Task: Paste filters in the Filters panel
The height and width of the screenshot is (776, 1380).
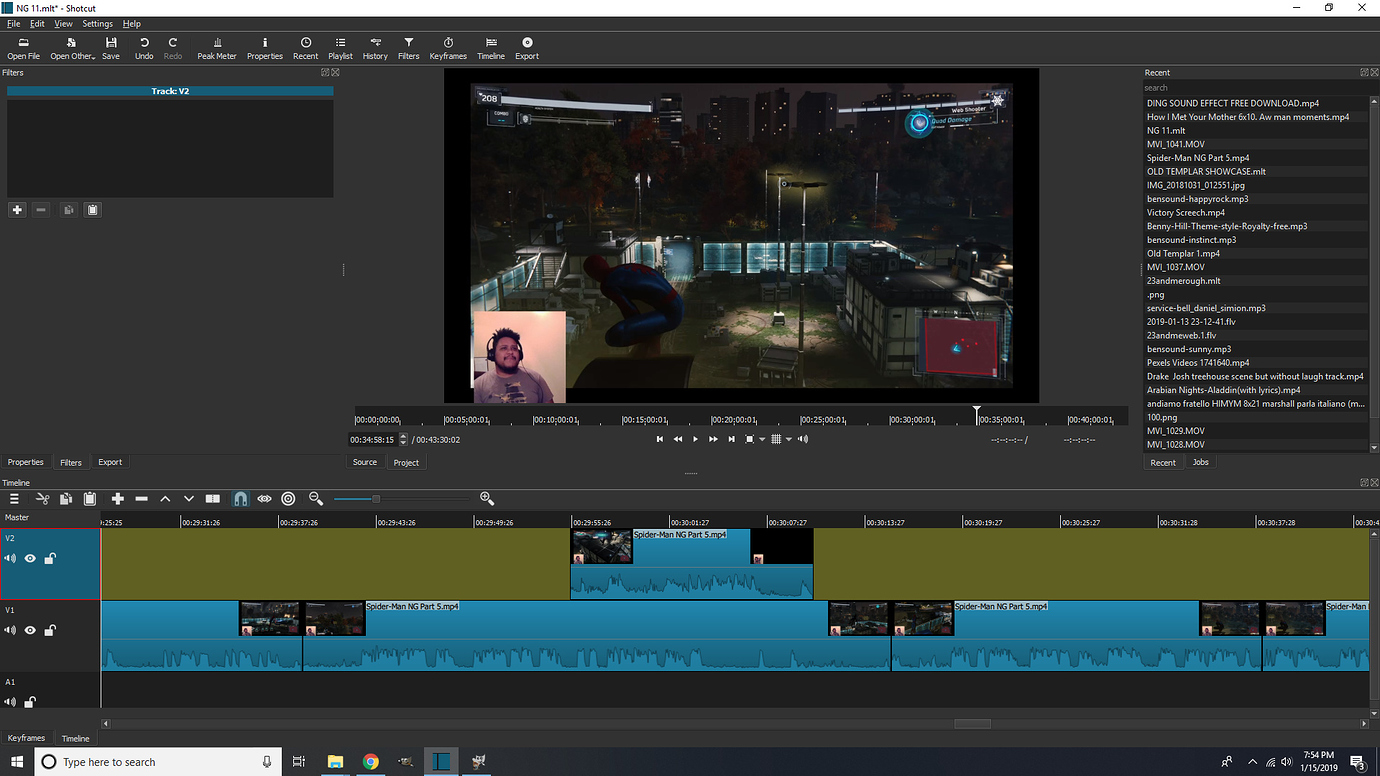Action: click(92, 210)
